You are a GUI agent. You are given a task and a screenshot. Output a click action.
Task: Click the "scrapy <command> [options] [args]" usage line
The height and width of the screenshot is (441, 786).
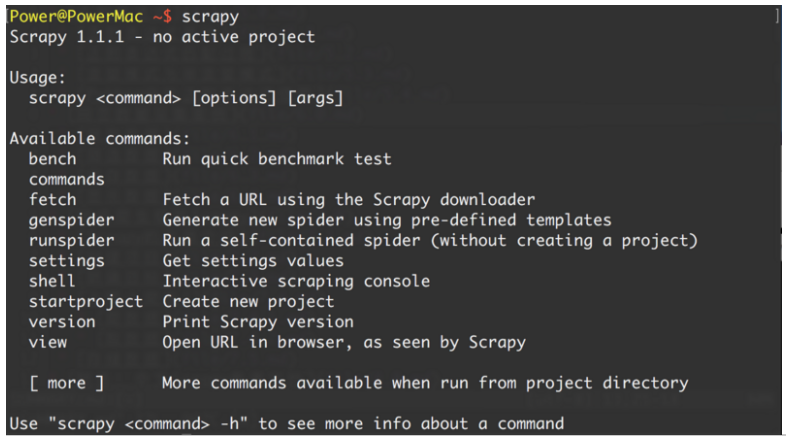coord(186,98)
